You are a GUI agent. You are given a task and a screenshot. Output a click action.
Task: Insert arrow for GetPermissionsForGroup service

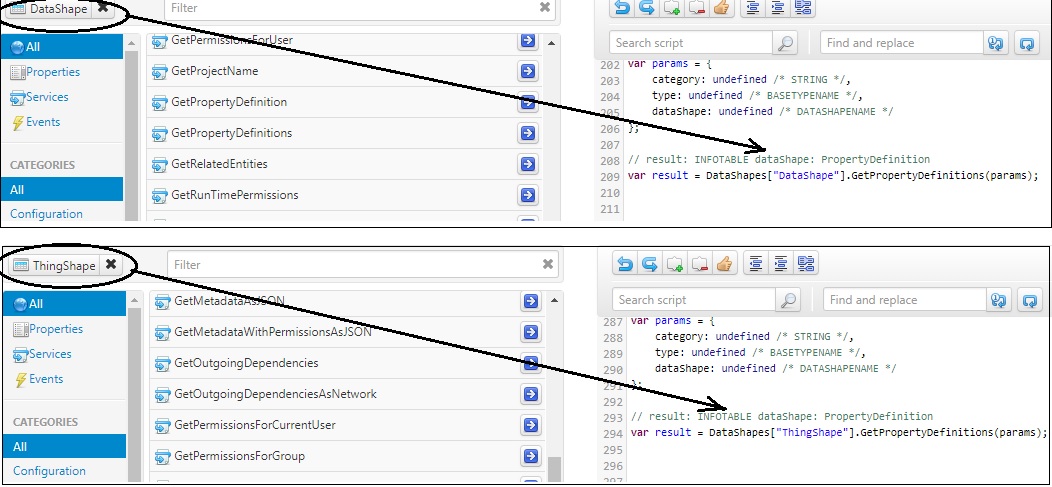pyautogui.click(x=531, y=455)
